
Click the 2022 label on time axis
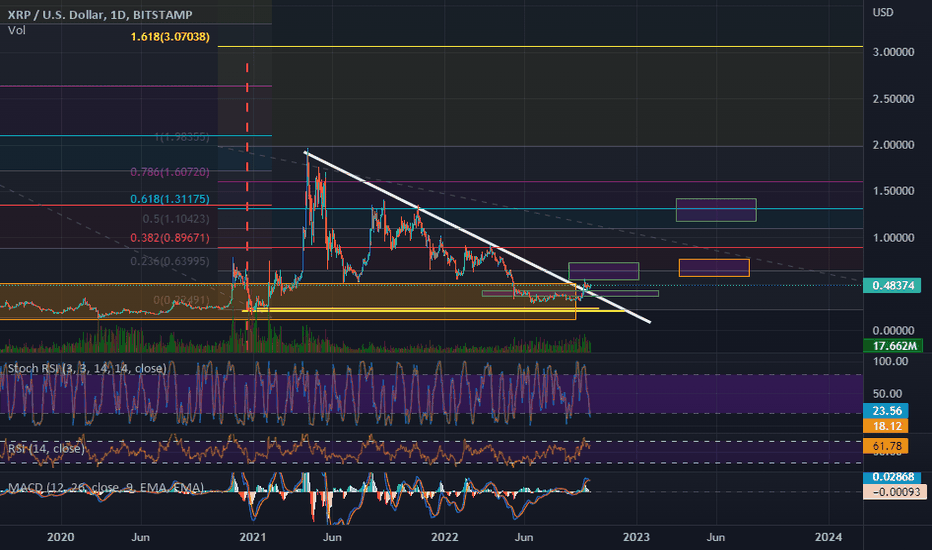tap(445, 538)
